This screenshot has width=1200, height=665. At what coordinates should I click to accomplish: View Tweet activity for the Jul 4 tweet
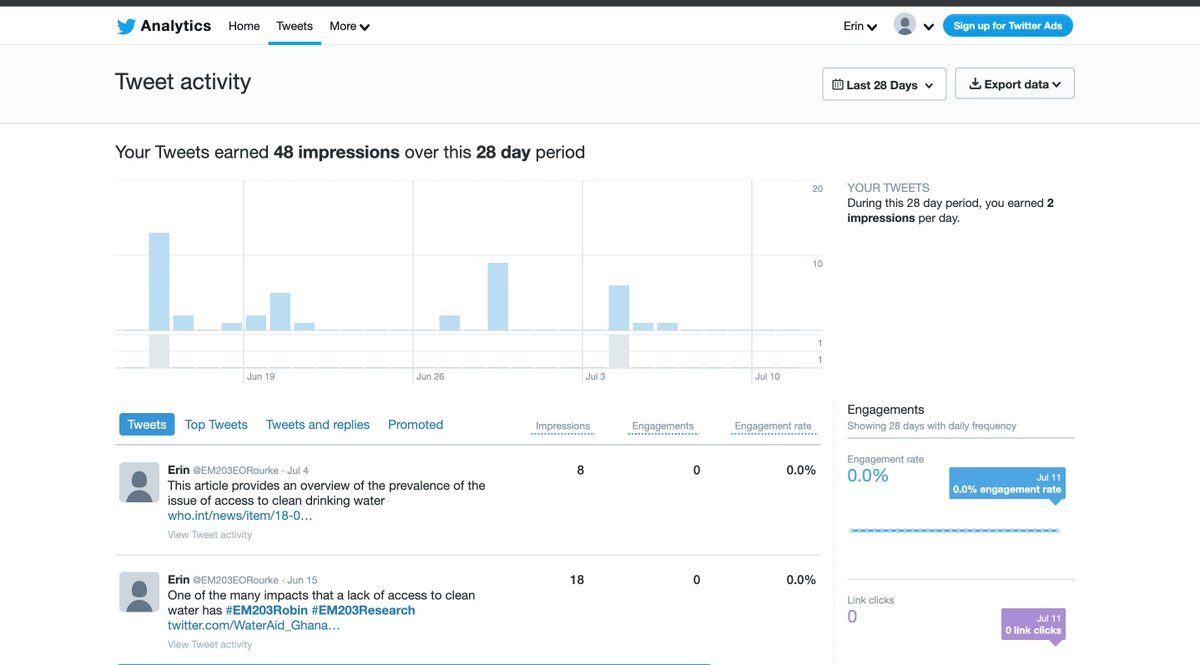[x=210, y=535]
